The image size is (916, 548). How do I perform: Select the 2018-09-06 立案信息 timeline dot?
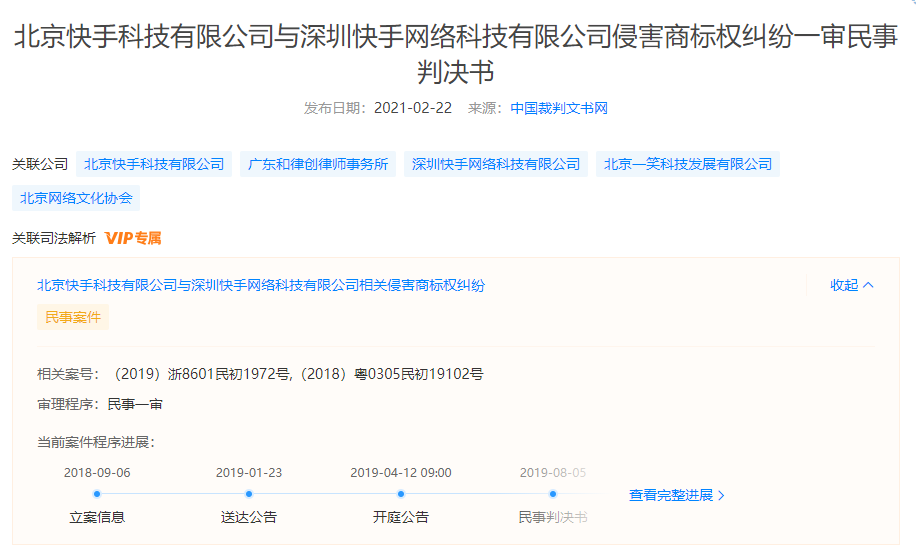tap(97, 494)
